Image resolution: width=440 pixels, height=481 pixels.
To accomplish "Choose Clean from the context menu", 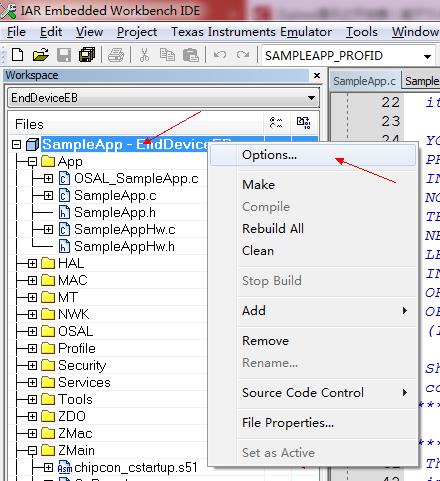I will [x=313, y=251].
